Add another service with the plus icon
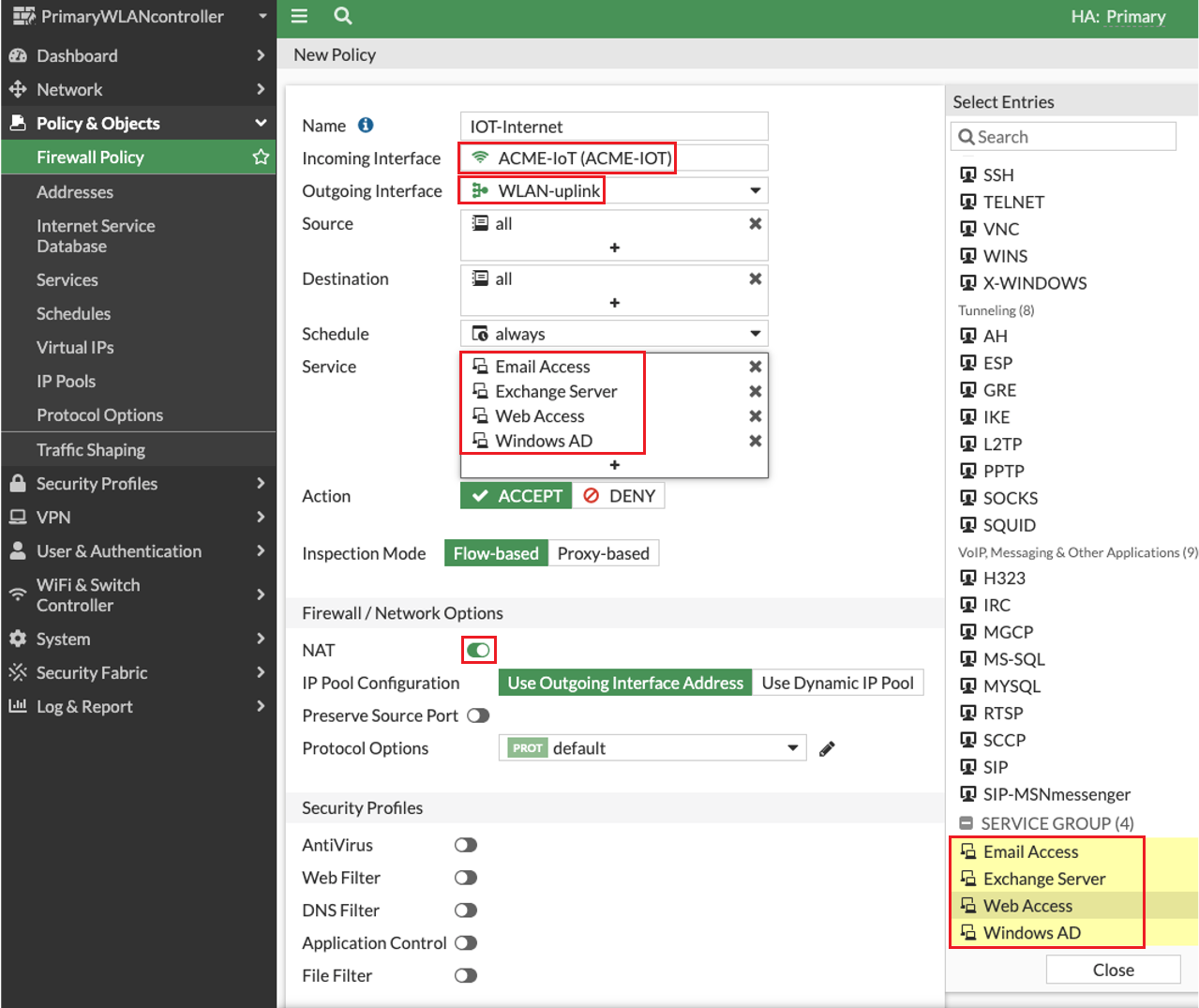This screenshot has height=1008, width=1199. pyautogui.click(x=614, y=465)
